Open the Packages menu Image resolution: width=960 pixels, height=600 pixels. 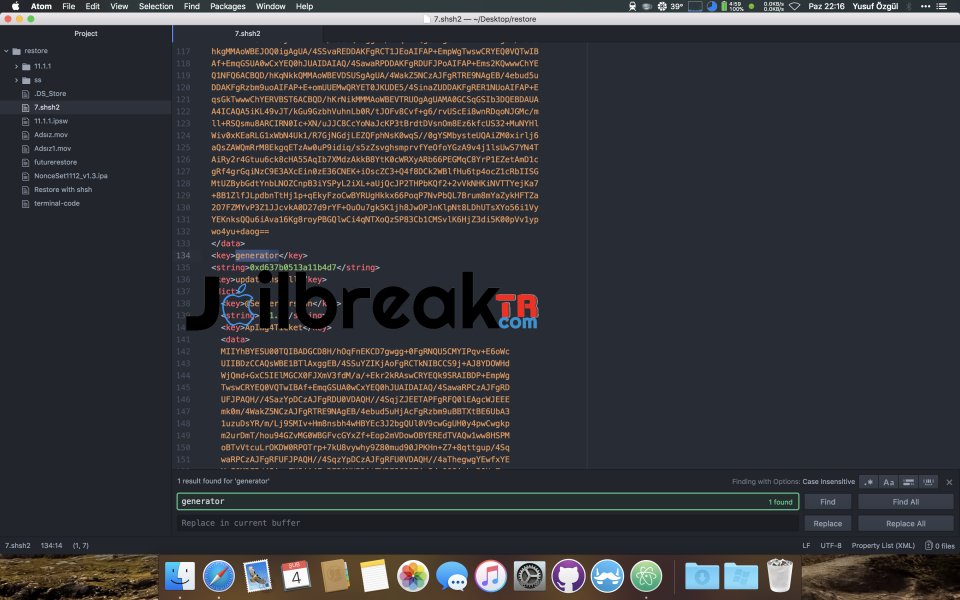click(x=228, y=6)
